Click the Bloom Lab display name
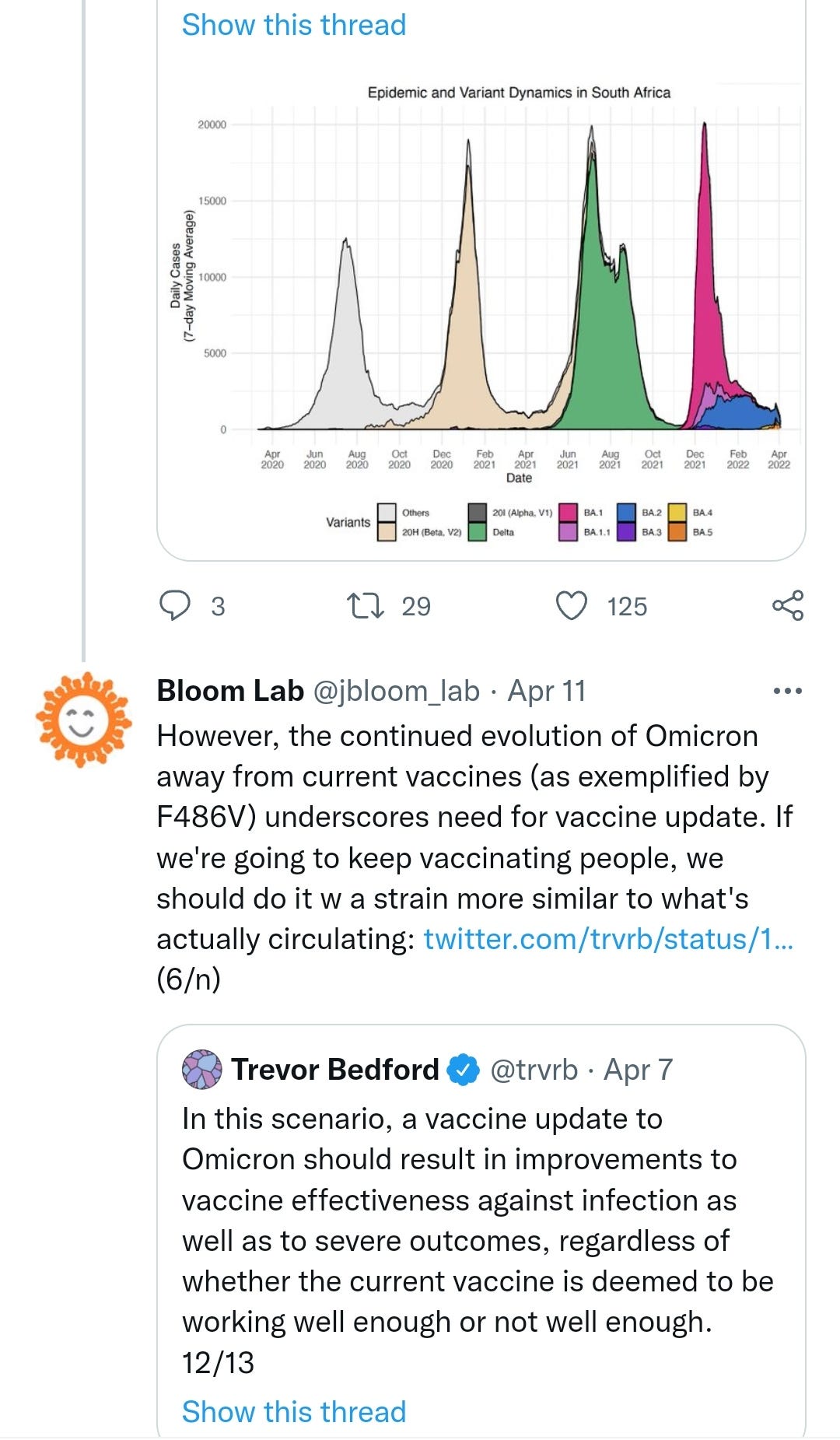The height and width of the screenshot is (1440, 840). [230, 691]
